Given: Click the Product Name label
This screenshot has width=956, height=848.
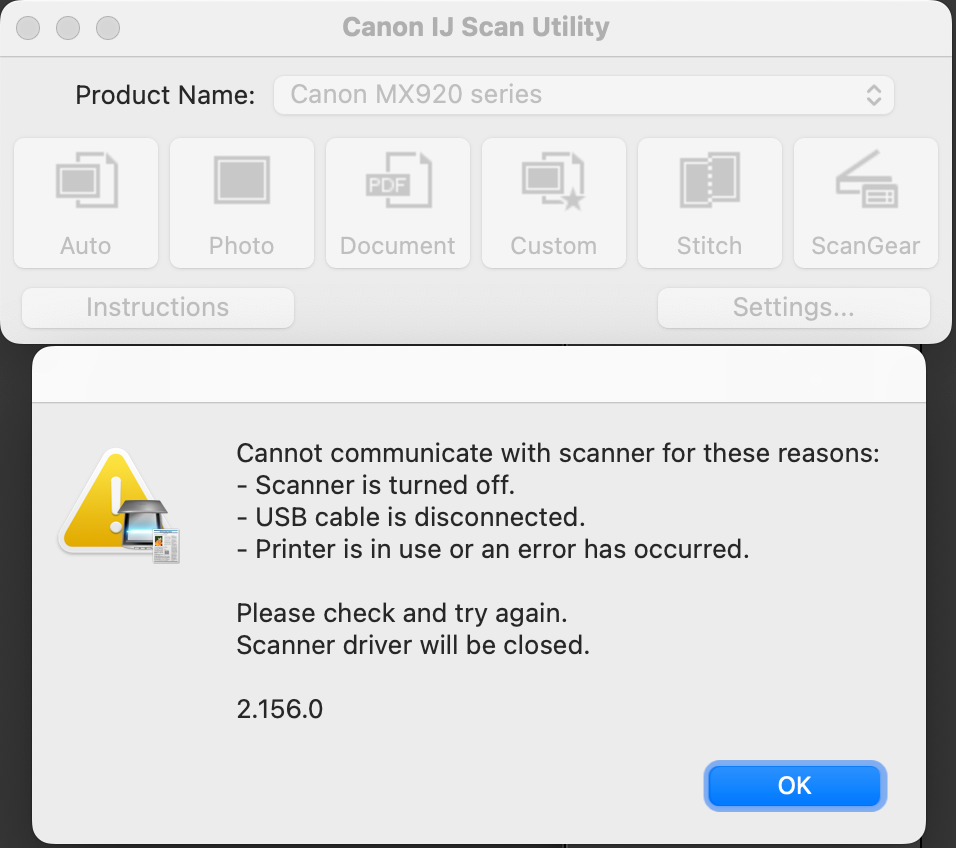Looking at the screenshot, I should (x=165, y=95).
